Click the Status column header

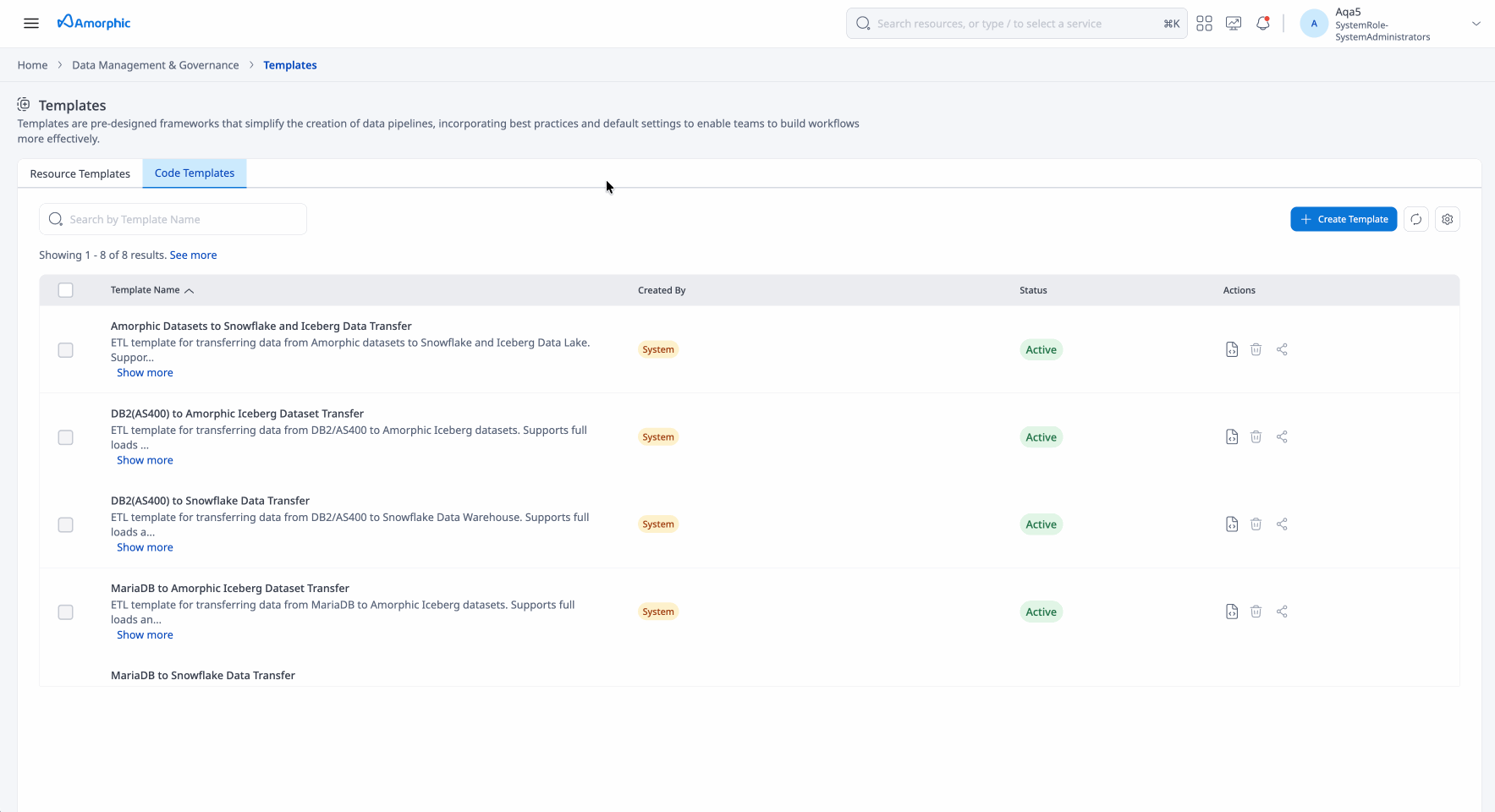(x=1033, y=290)
